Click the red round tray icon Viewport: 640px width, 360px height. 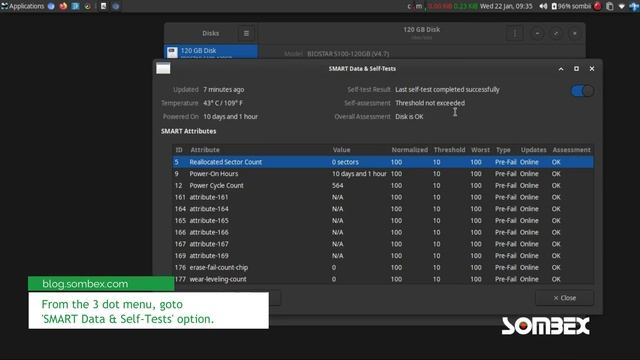tap(598, 6)
